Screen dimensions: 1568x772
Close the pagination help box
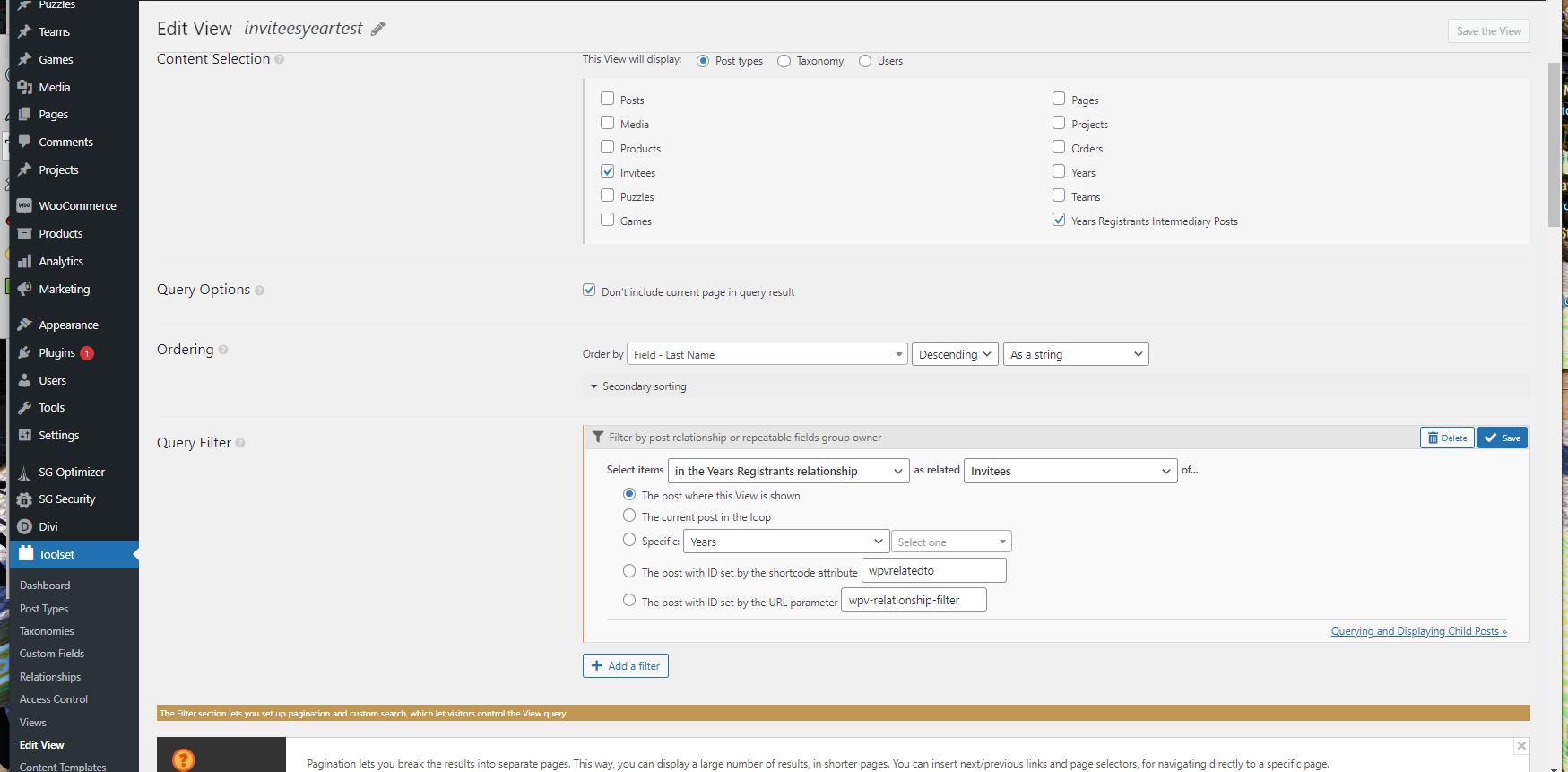[1521, 745]
